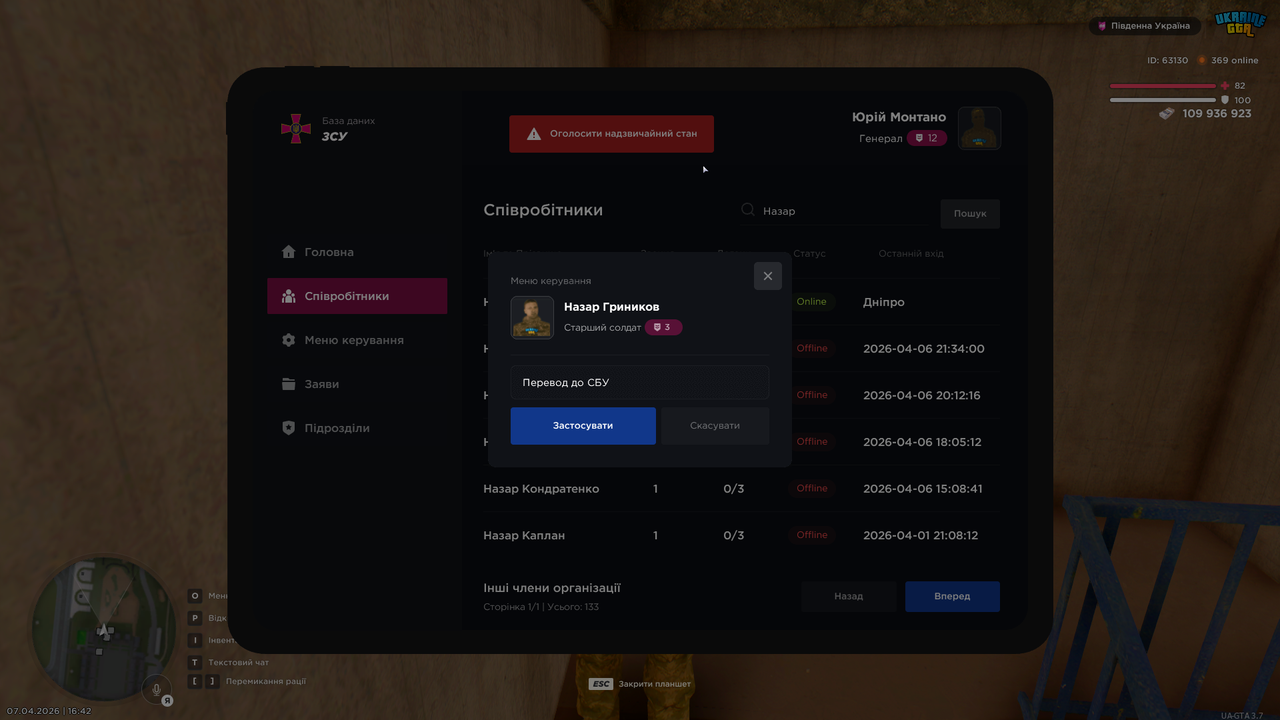The image size is (1280, 720).
Task: Click the rank badge 3 in dialog
Action: coord(664,327)
